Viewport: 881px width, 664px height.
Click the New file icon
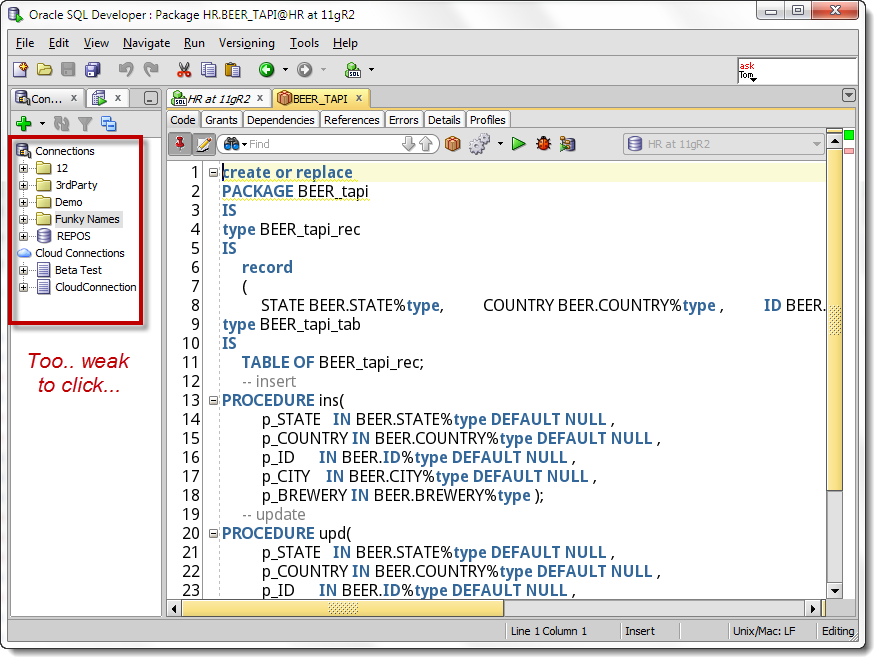(x=20, y=70)
